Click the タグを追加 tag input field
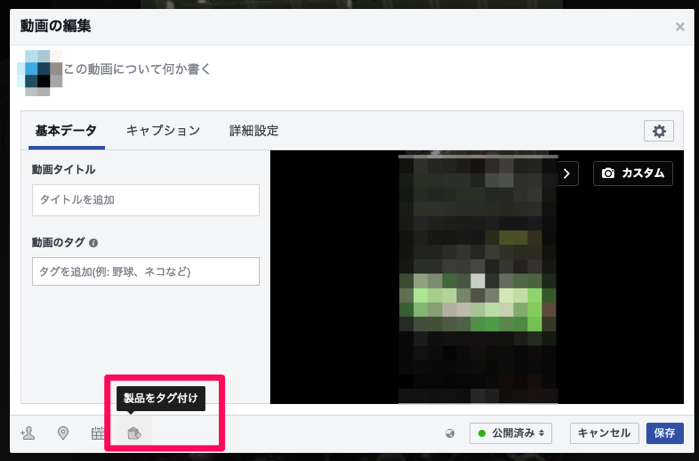699x461 pixels. point(146,272)
